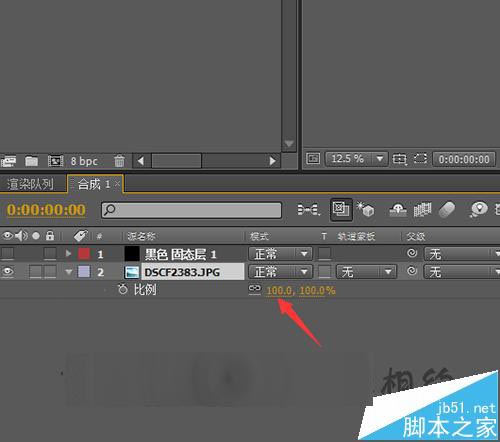The height and width of the screenshot is (442, 500).
Task: Open the 12.5% magnification dropdown
Action: point(356,159)
